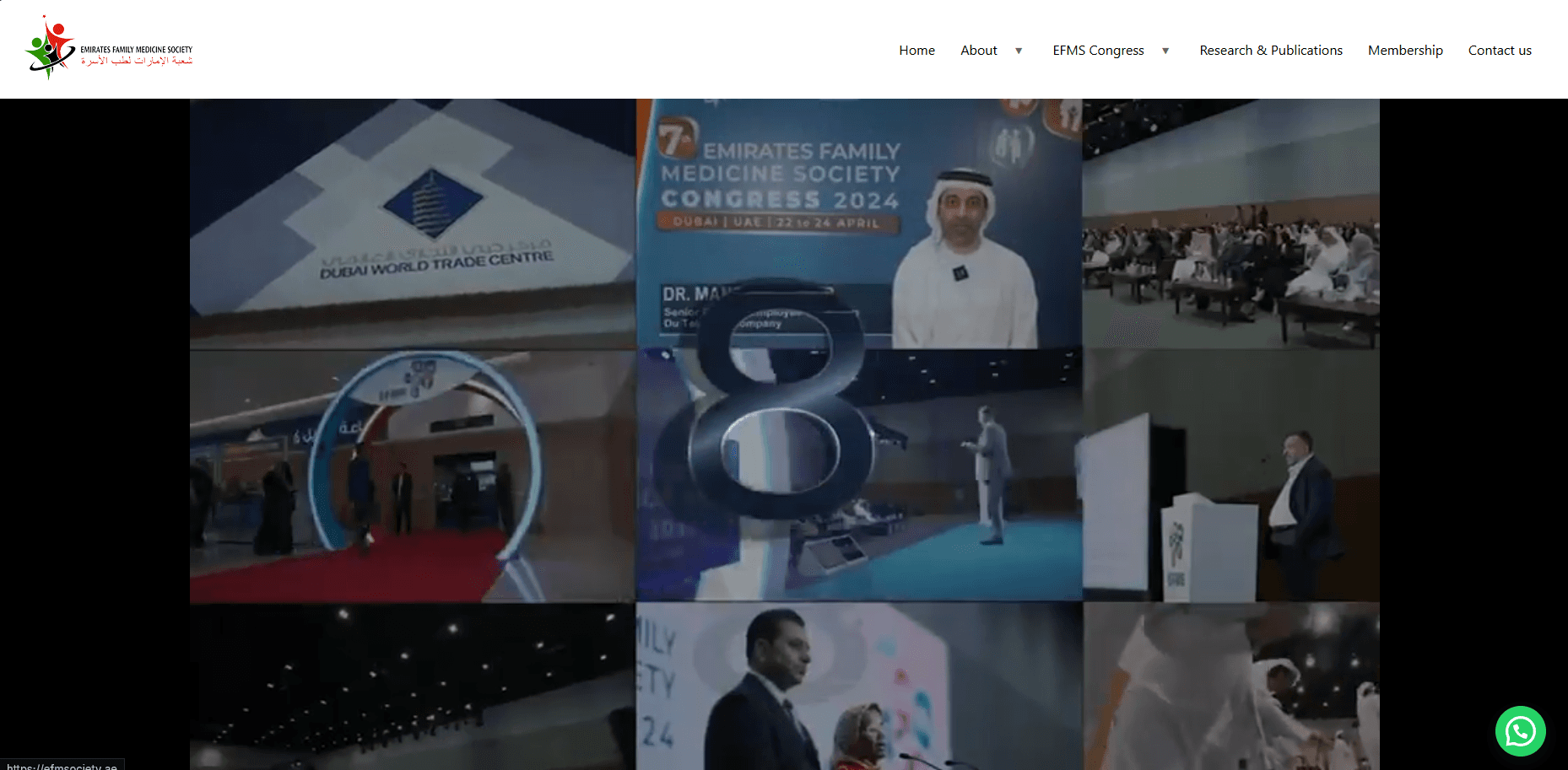
Task: Open the Research & Publications page
Action: pyautogui.click(x=1271, y=51)
